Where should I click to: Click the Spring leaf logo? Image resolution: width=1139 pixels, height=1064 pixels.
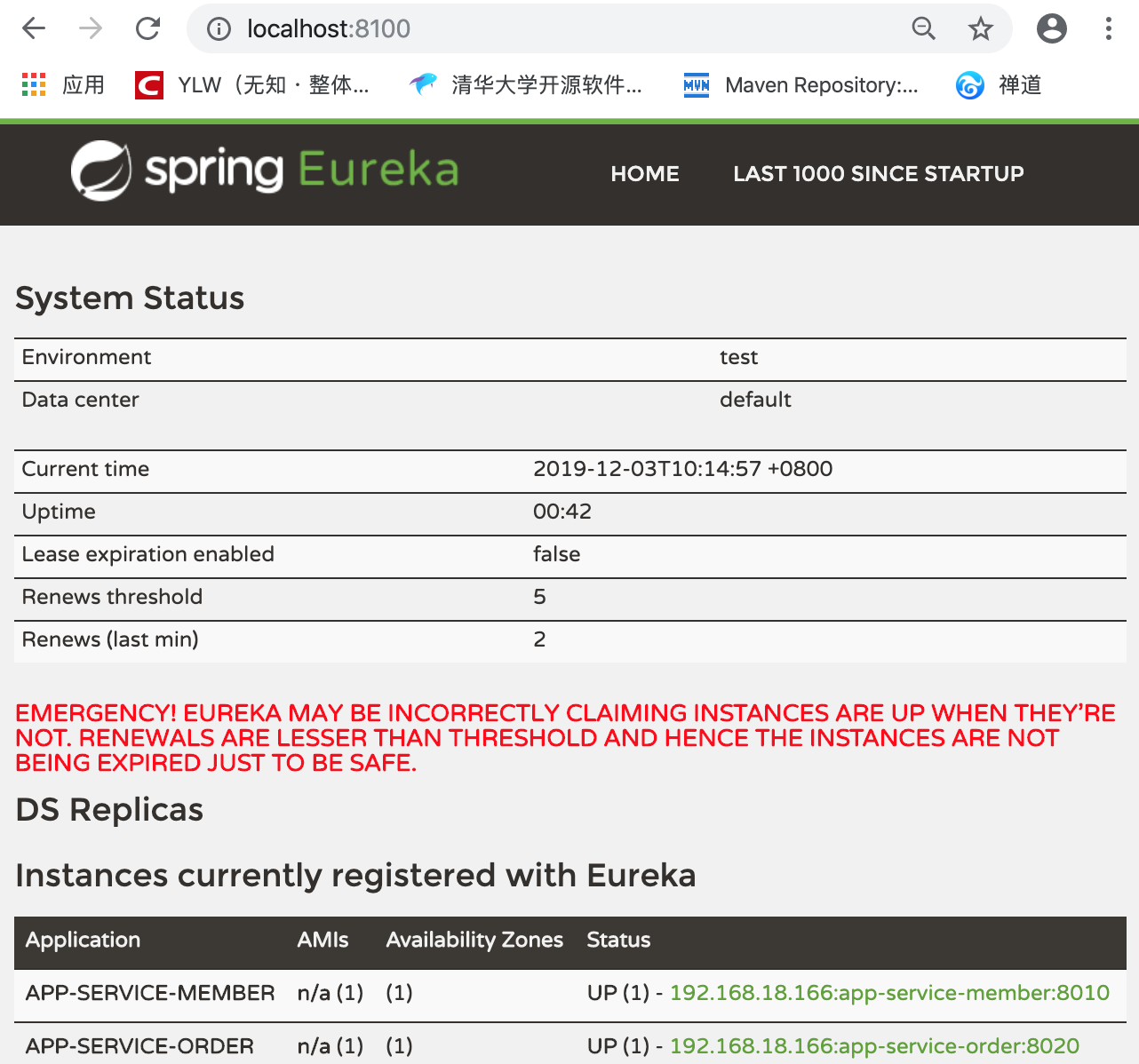coord(101,171)
